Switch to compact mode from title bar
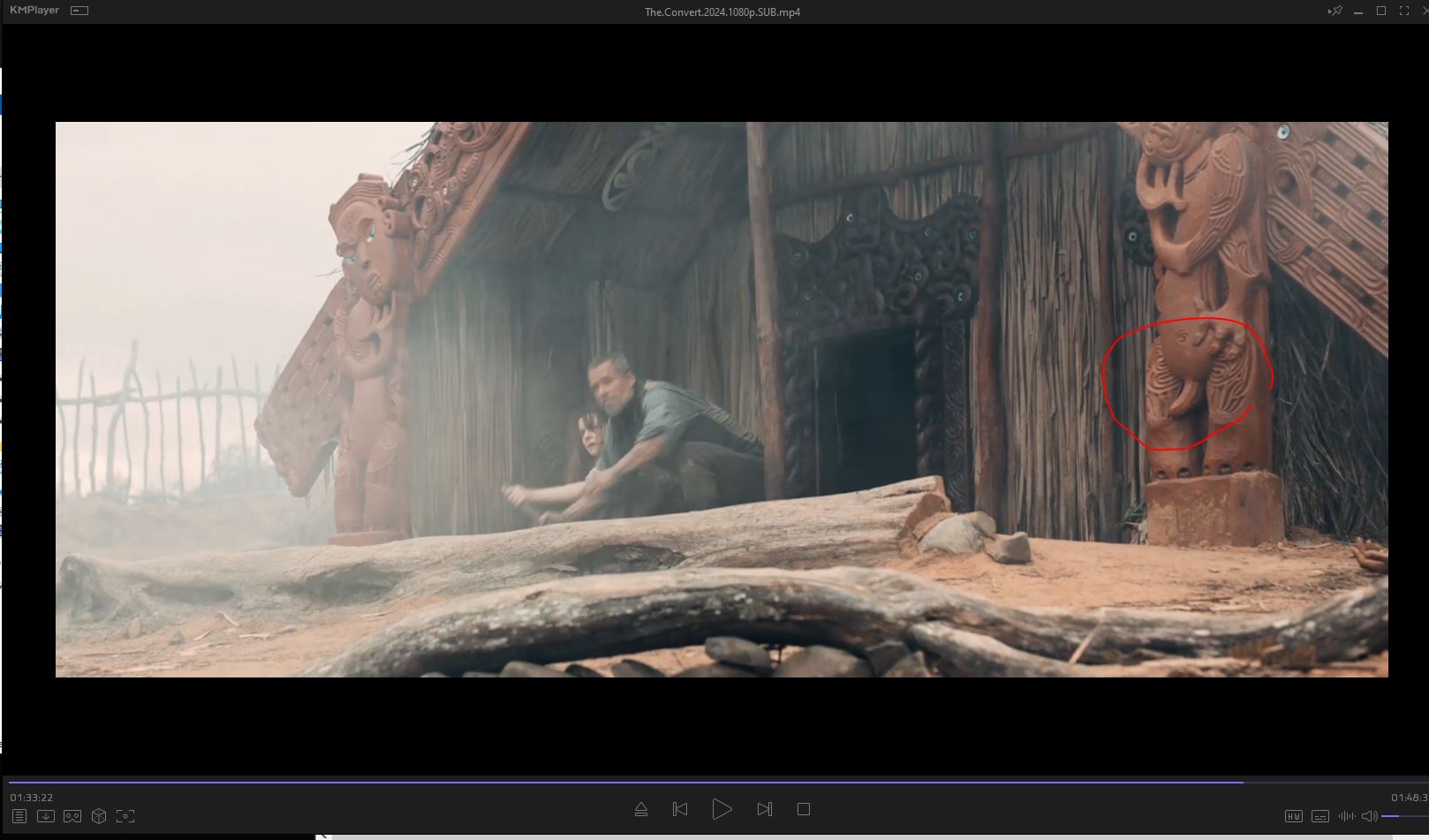Viewport: 1429px width, 840px height. [x=79, y=11]
